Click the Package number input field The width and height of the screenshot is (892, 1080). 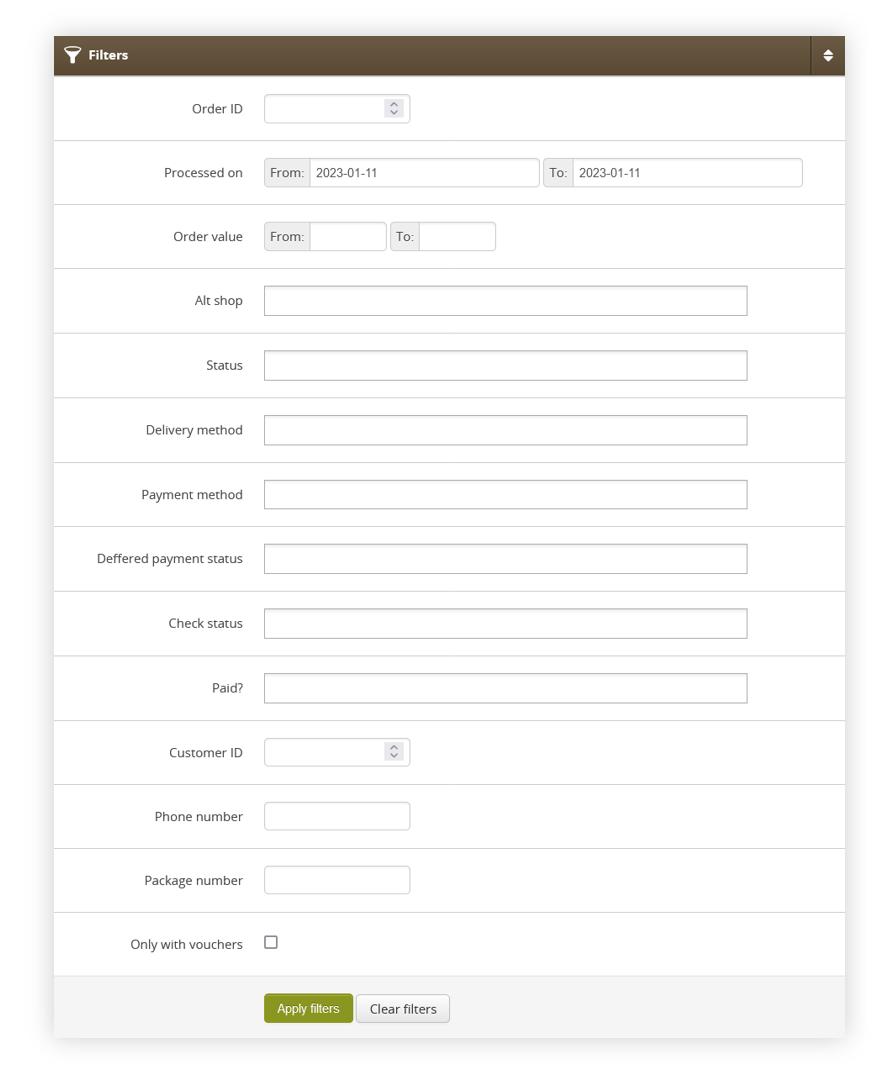click(x=337, y=880)
